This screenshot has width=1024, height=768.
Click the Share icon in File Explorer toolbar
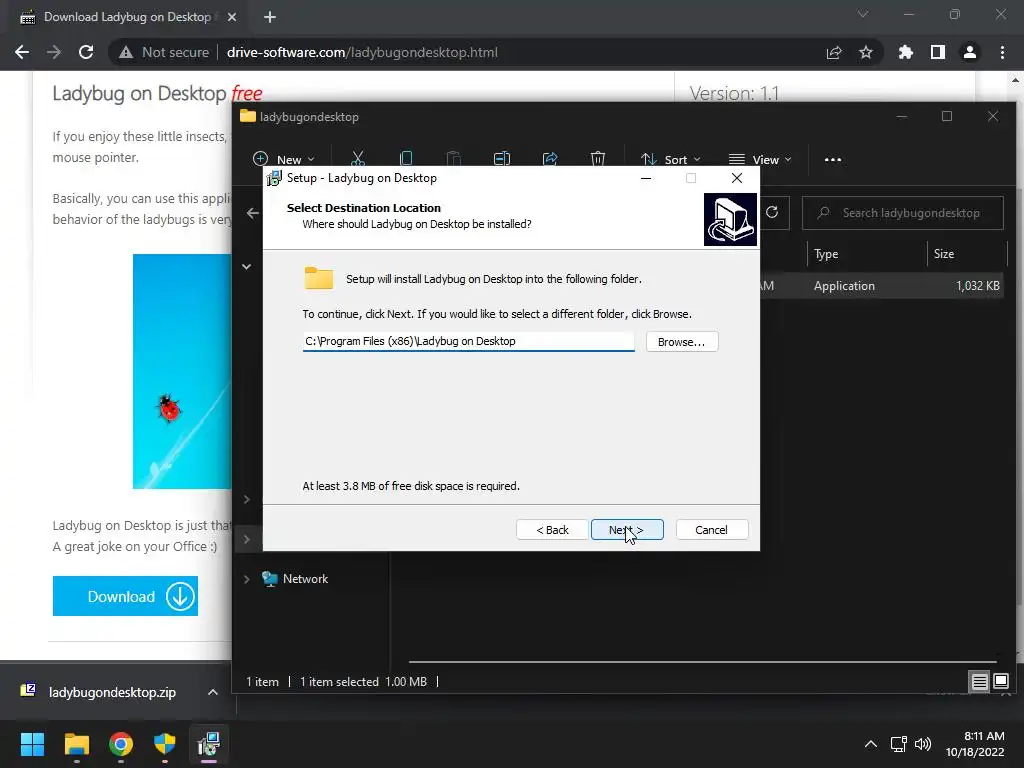click(550, 159)
